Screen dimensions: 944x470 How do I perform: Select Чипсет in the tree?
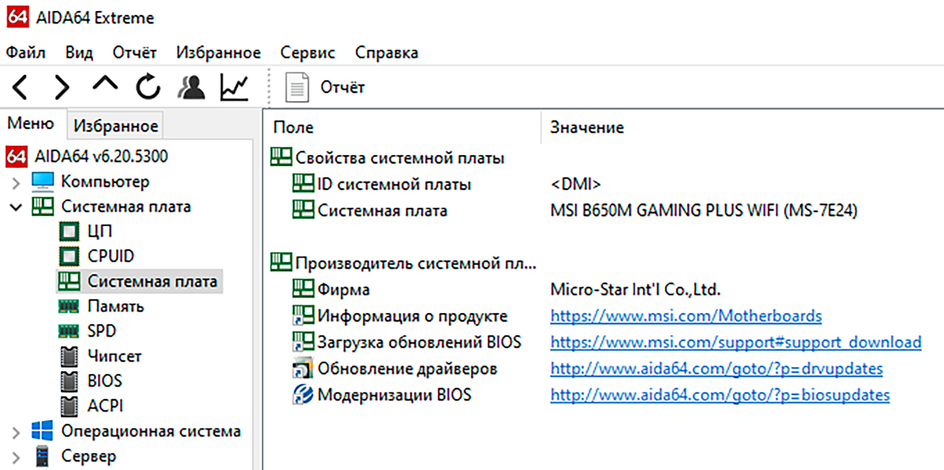(x=114, y=357)
